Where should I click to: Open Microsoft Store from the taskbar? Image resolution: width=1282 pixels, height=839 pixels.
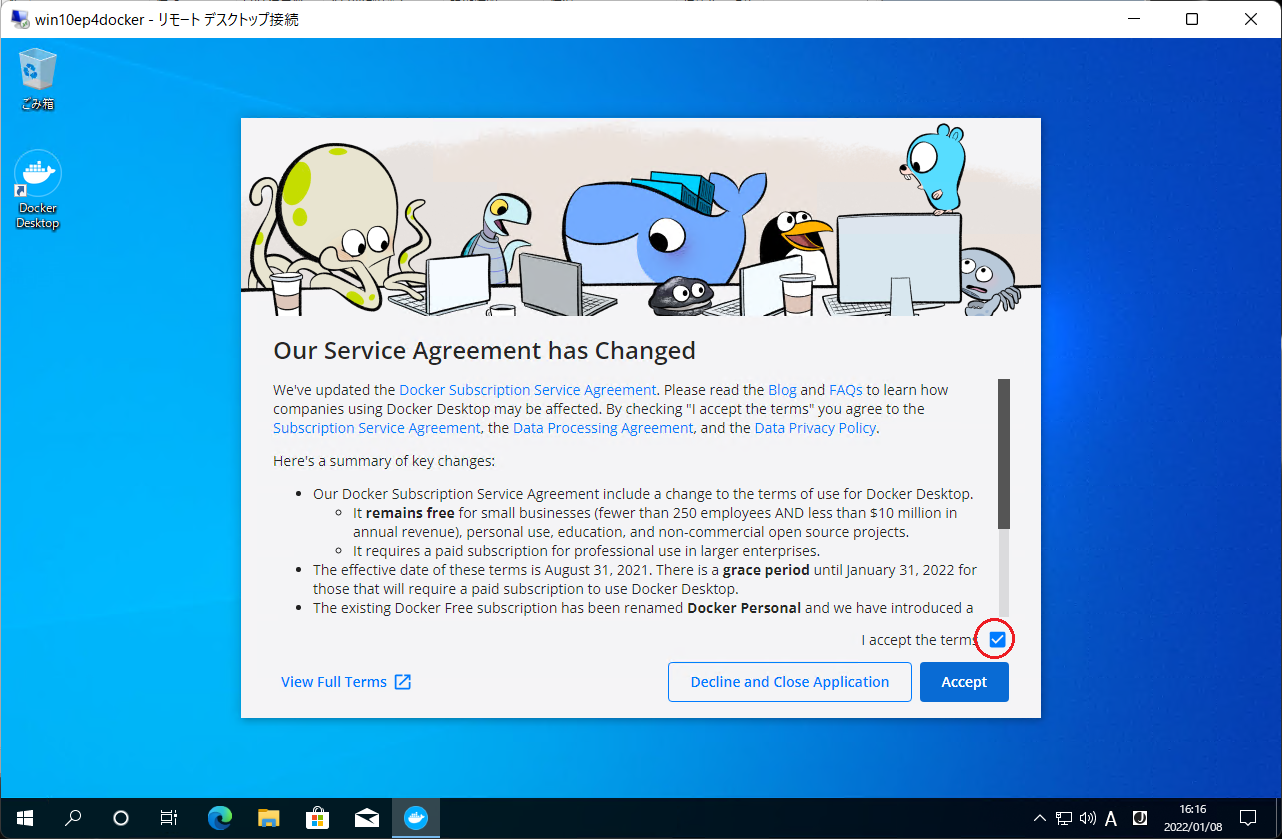317,818
